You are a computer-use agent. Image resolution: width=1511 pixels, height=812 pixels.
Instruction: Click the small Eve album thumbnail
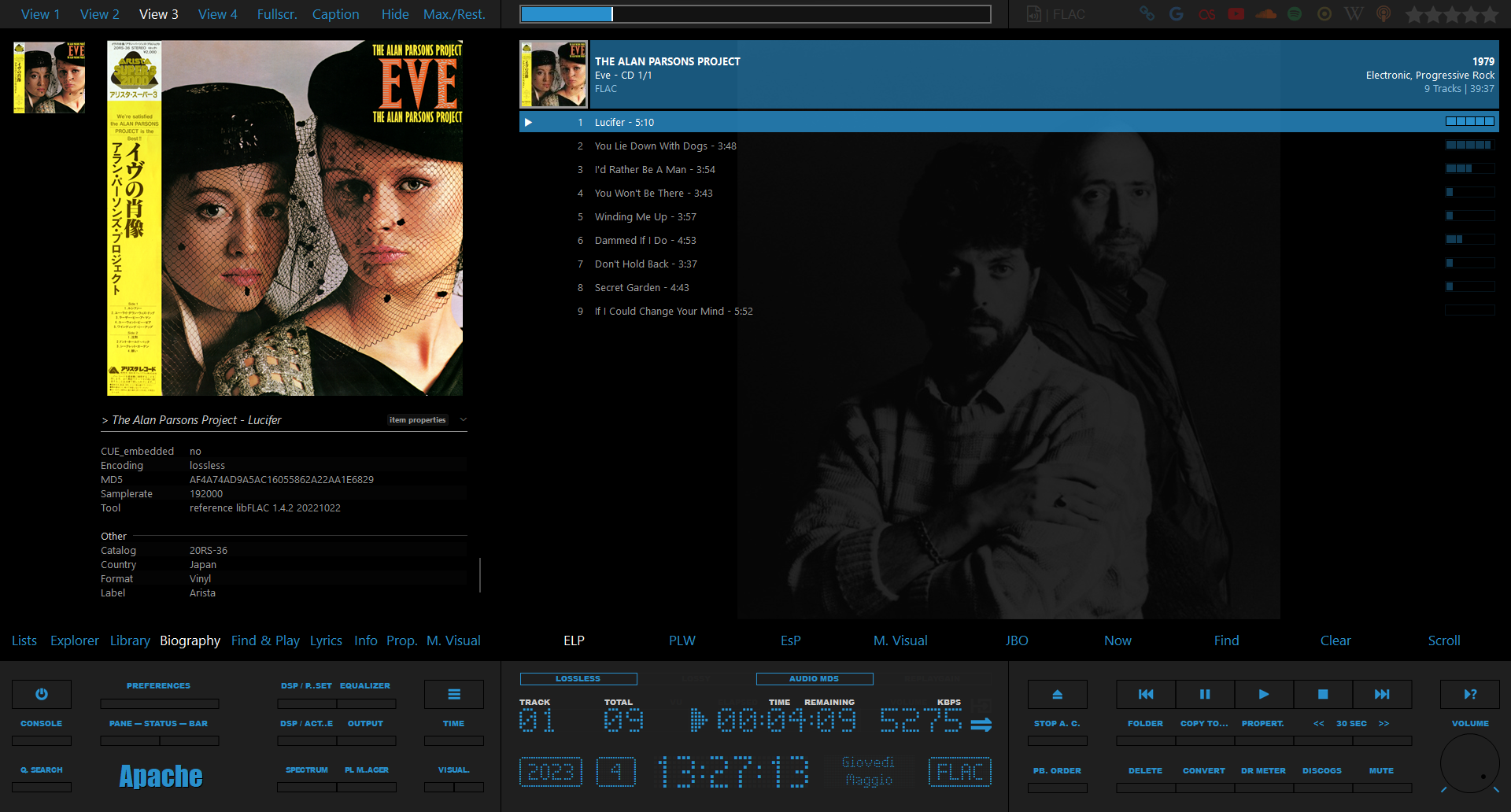click(50, 78)
